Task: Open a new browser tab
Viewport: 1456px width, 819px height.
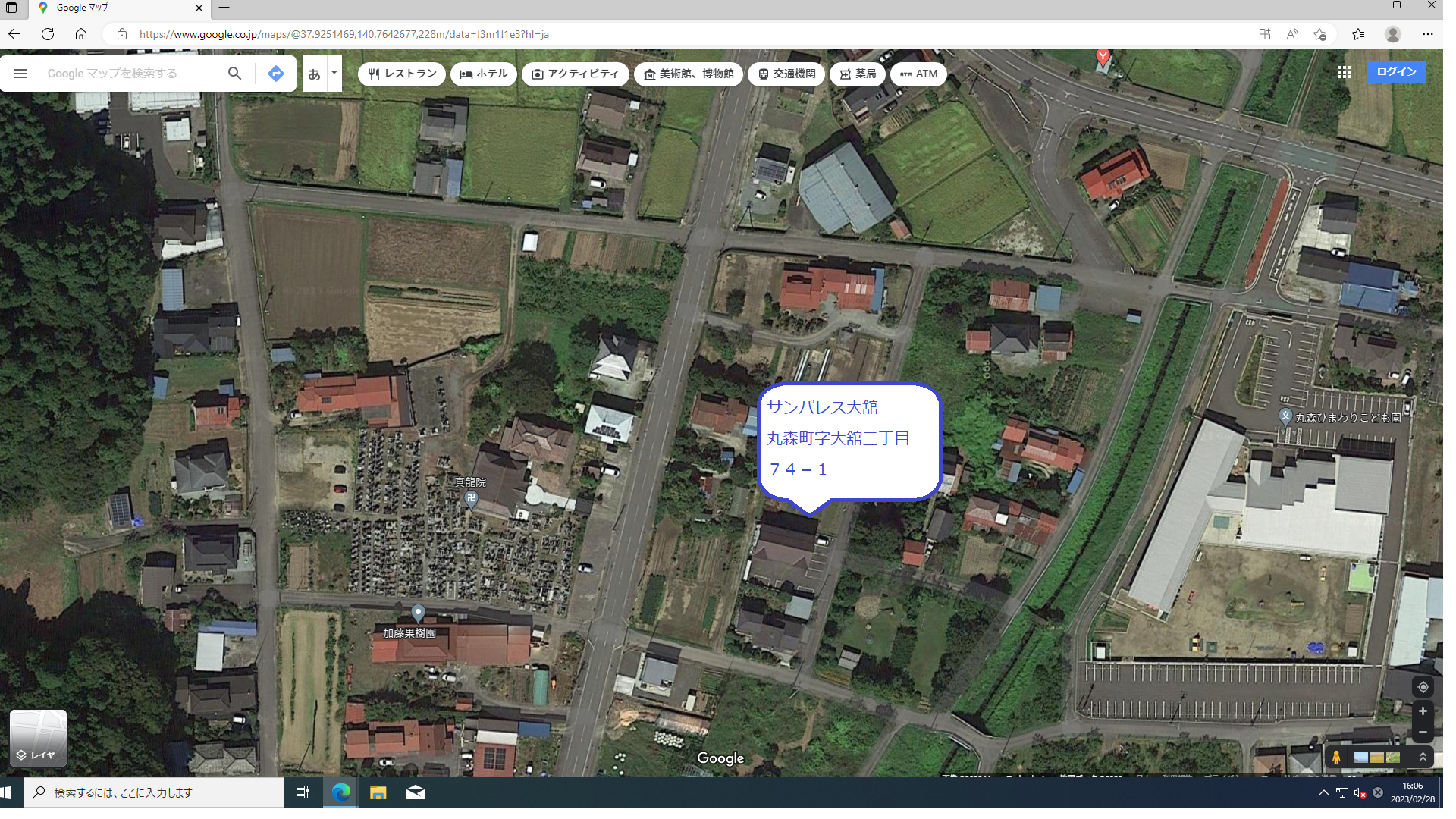Action: 224,8
